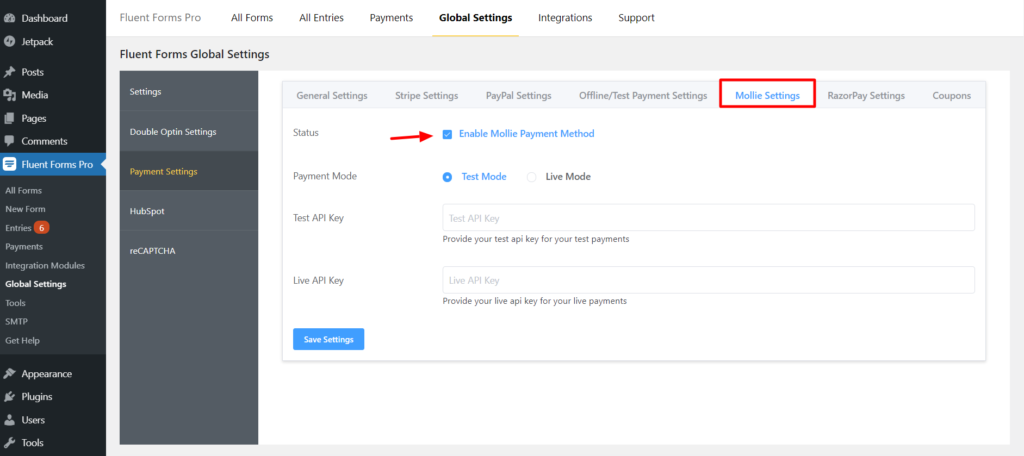Click the Tools wrench icon
Screen dimensions: 1024x456
point(10,443)
